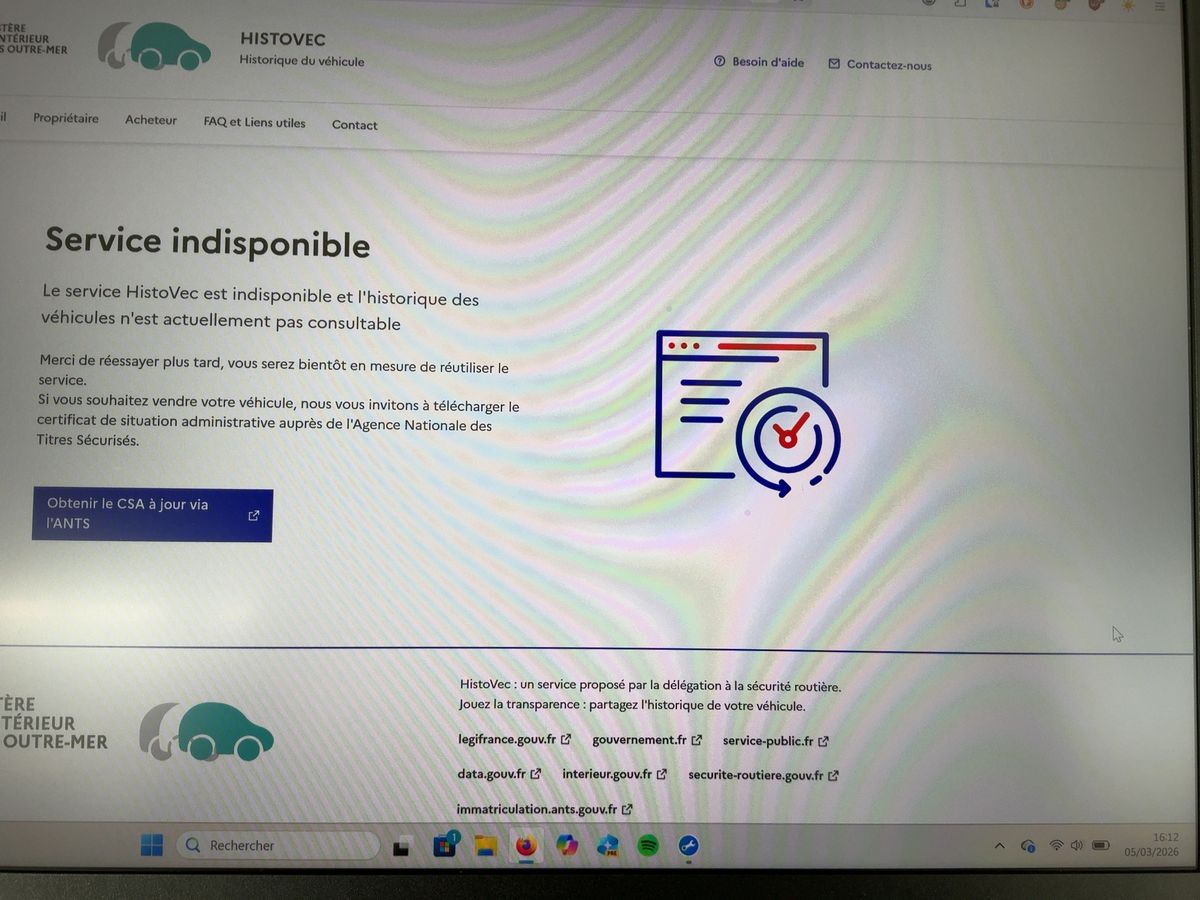Click external-link icon after service-public.fr

click(x=823, y=741)
